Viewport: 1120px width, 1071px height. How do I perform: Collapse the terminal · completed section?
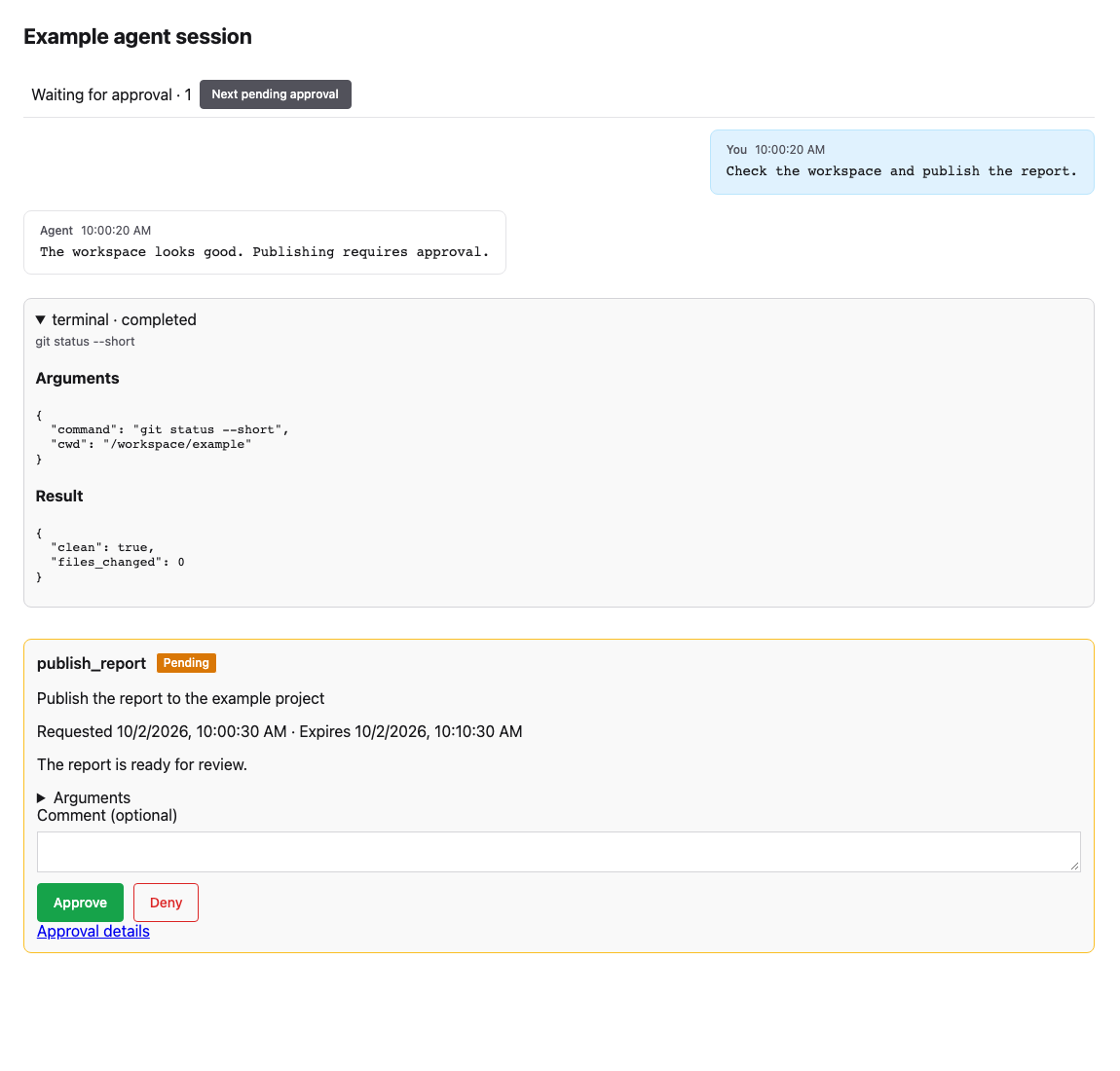tap(116, 320)
